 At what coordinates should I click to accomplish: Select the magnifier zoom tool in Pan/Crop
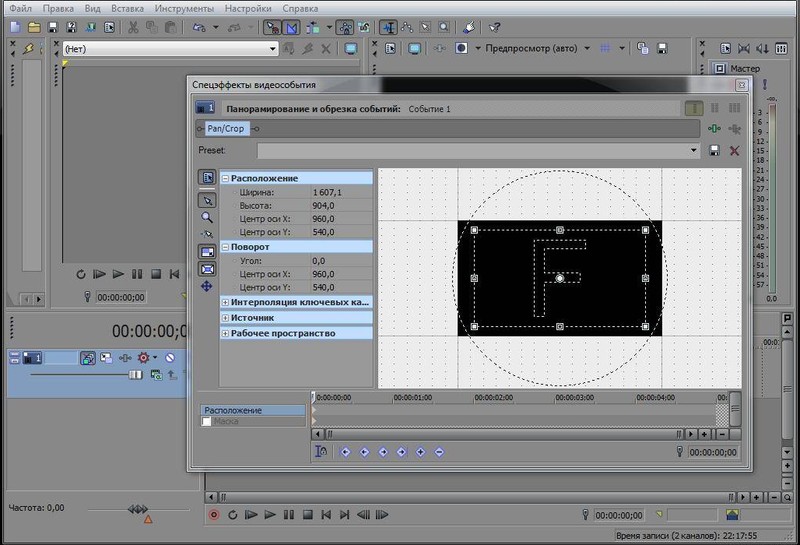point(207,217)
